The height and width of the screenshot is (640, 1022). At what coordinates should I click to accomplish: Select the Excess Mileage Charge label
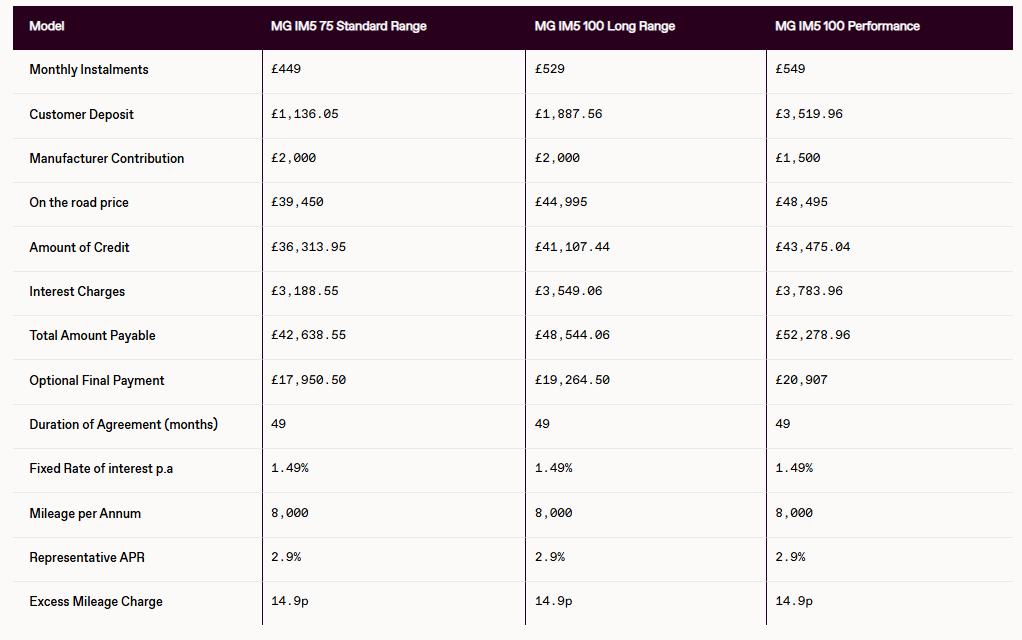(x=96, y=601)
